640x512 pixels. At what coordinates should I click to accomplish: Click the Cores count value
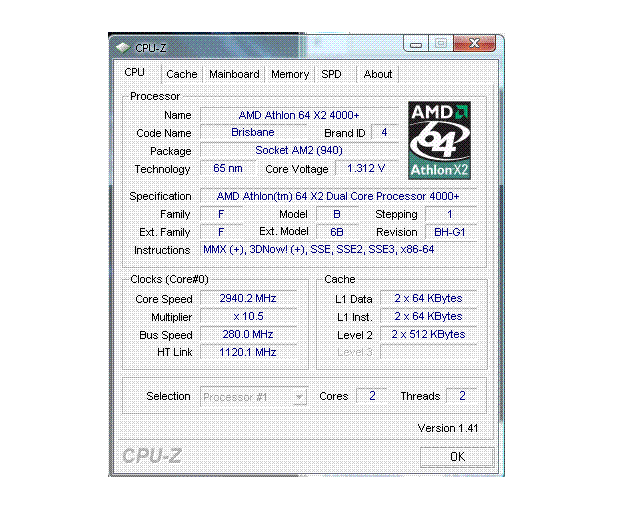372,396
